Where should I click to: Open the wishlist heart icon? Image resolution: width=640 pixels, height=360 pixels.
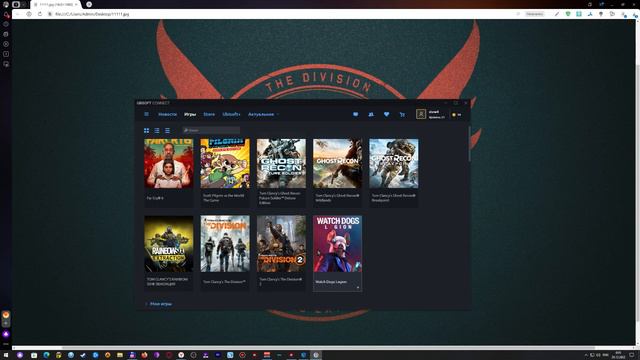387,114
